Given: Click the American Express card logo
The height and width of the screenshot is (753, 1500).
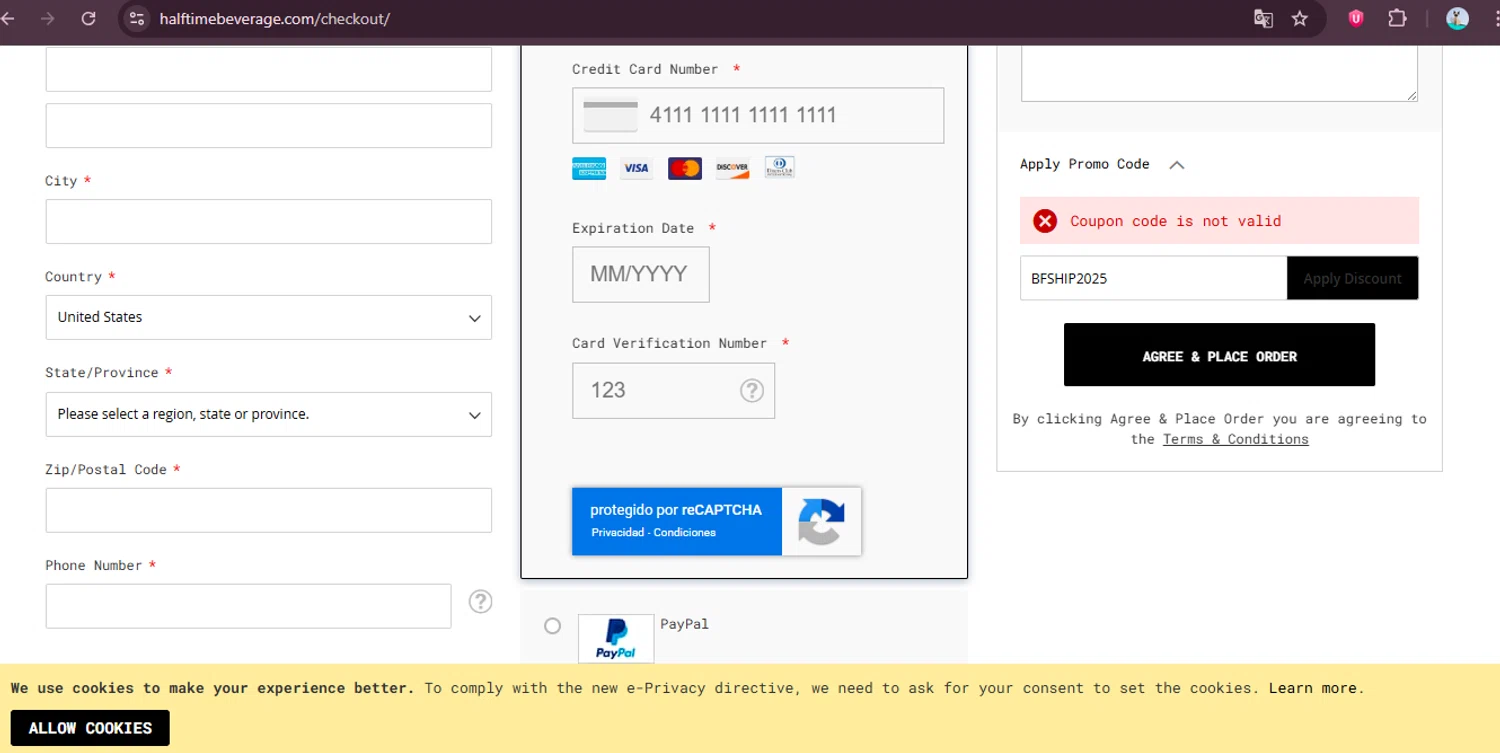Looking at the screenshot, I should (x=589, y=168).
